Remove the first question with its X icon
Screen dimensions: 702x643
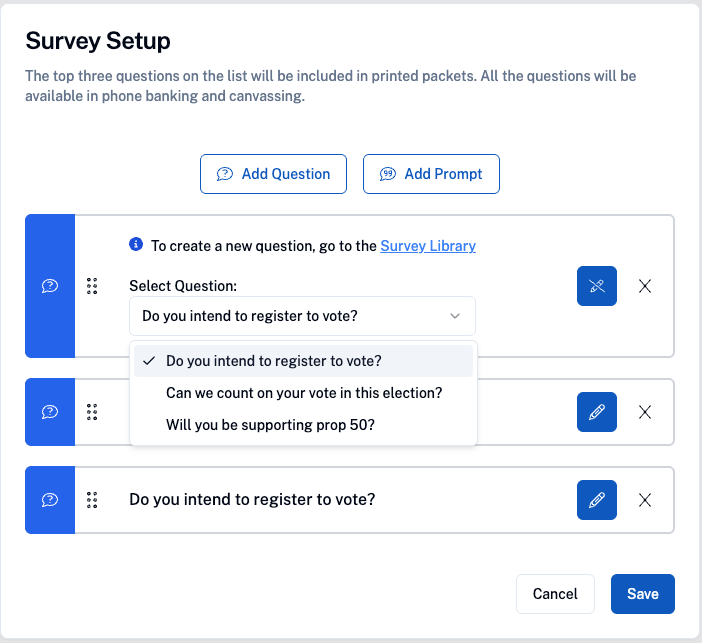(x=645, y=286)
